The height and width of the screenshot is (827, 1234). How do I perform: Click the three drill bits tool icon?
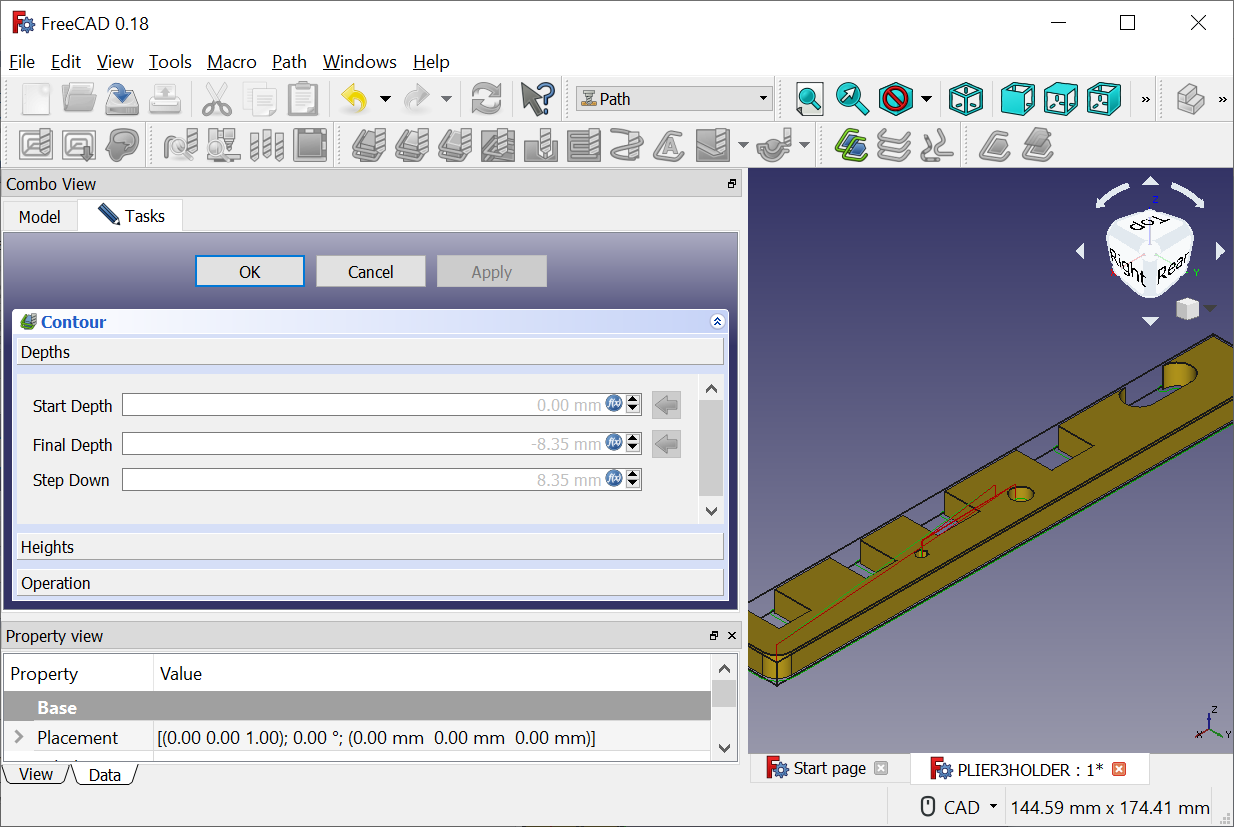click(x=267, y=146)
